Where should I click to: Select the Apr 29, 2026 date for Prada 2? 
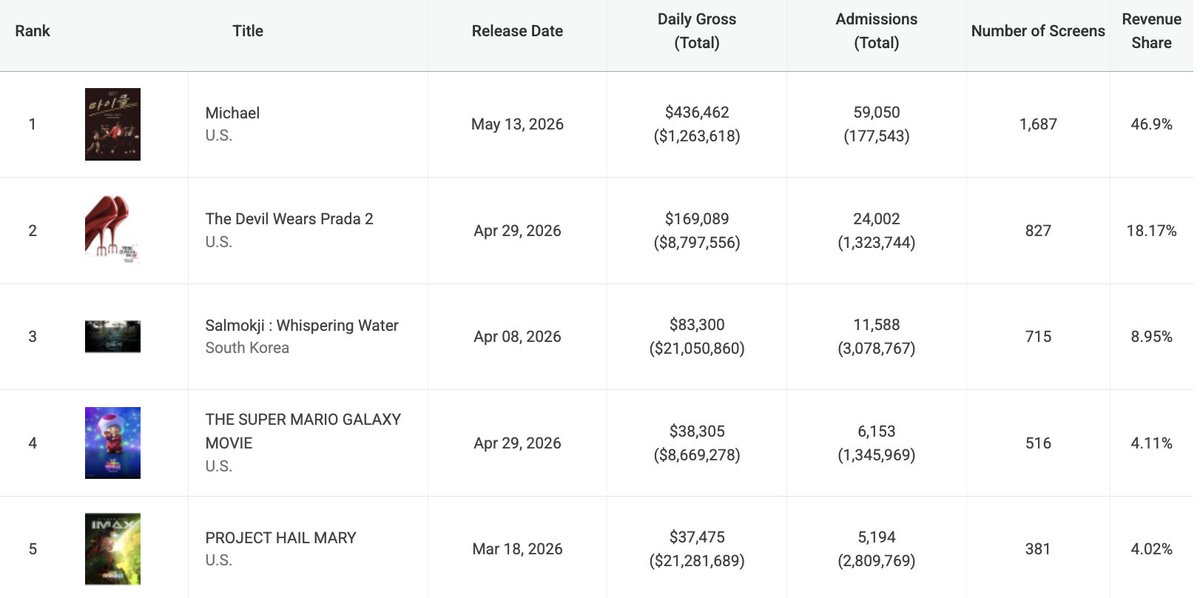coord(517,230)
